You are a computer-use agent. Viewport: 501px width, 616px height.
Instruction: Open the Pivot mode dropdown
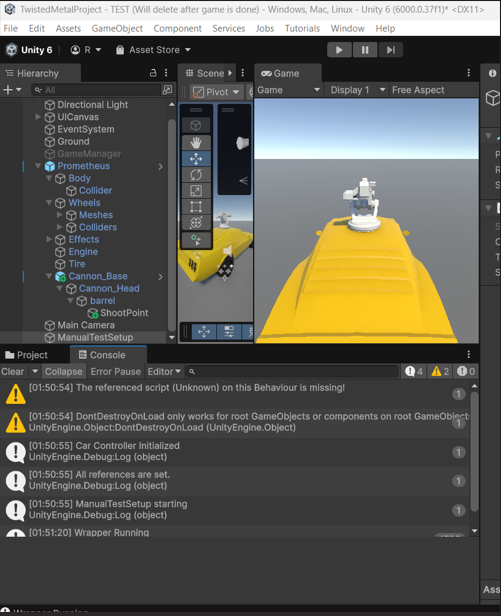click(x=217, y=92)
